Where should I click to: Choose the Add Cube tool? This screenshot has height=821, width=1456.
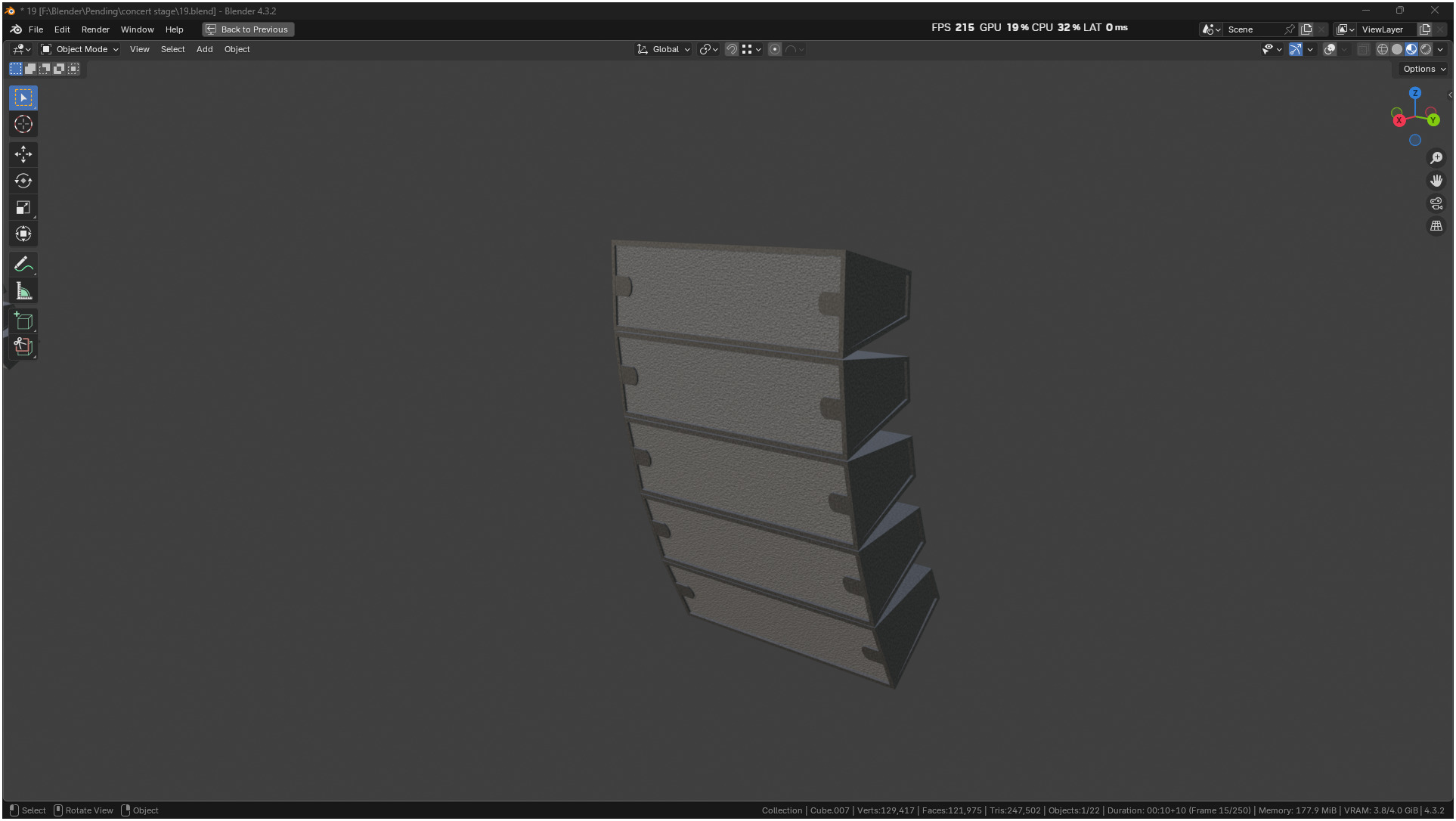[23, 321]
